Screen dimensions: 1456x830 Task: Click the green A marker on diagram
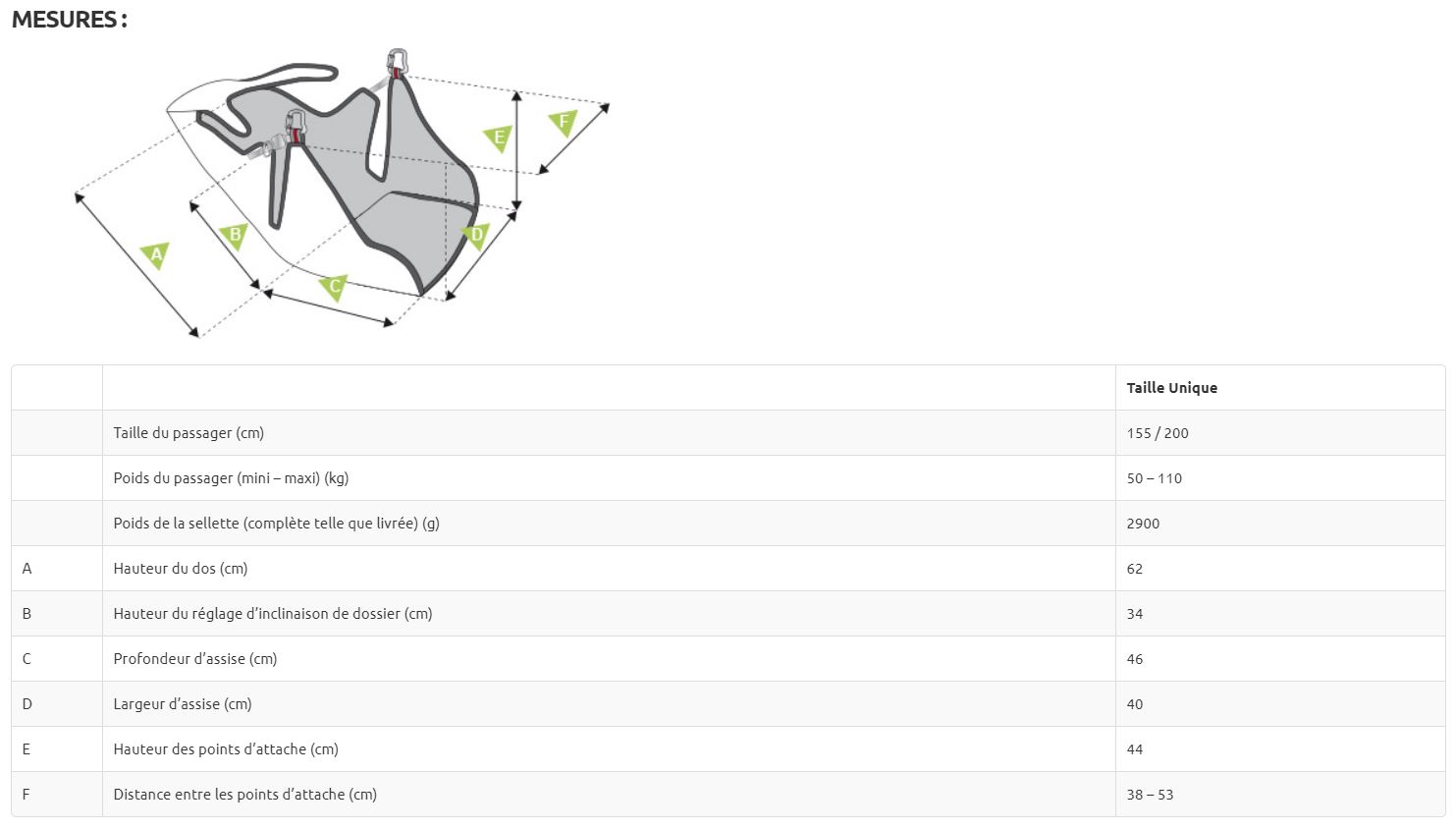tap(155, 254)
